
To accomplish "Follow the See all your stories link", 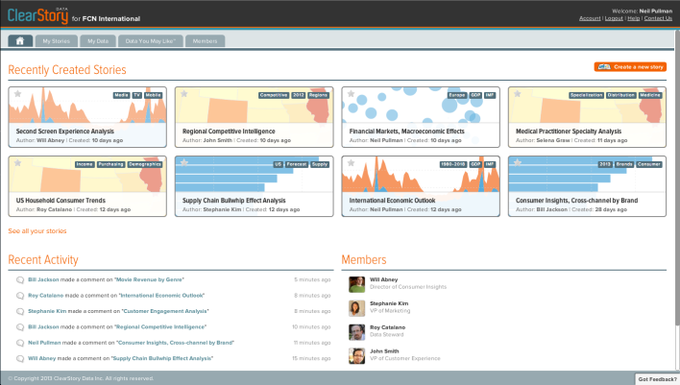I will click(37, 231).
